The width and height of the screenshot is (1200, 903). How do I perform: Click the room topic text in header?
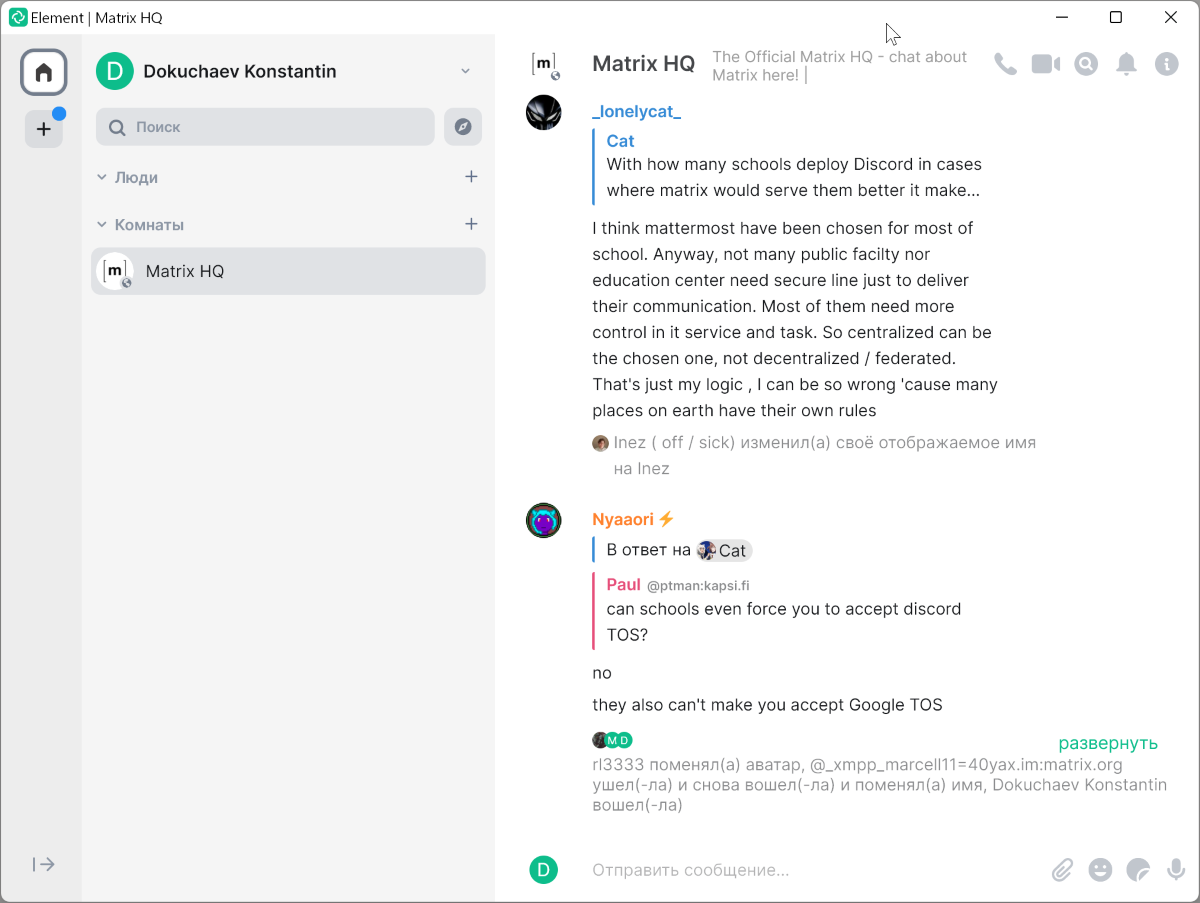tap(840, 66)
